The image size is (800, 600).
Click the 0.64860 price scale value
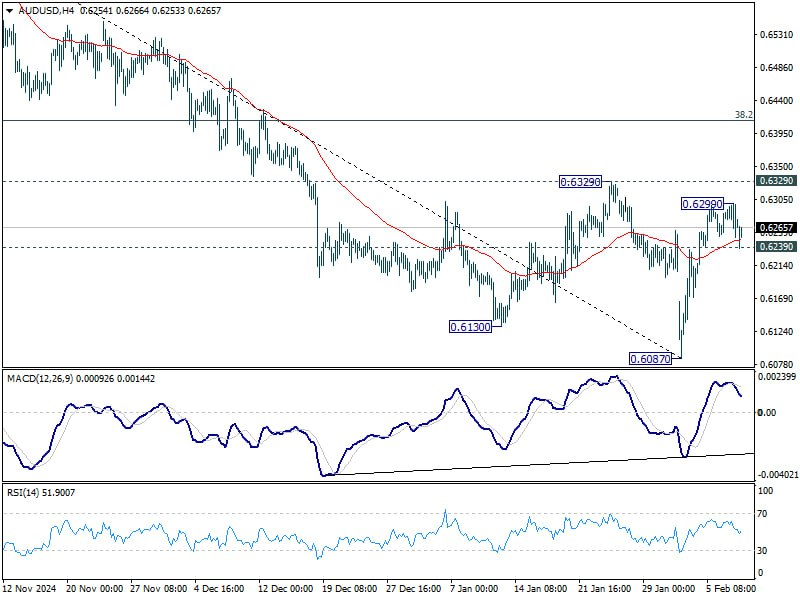[777, 67]
